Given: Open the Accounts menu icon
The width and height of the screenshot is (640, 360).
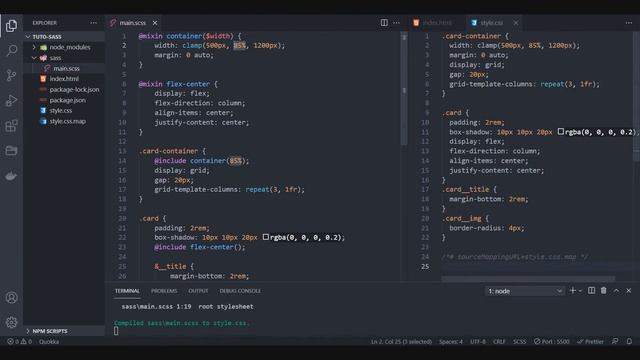Looking at the screenshot, I should pos(11,298).
